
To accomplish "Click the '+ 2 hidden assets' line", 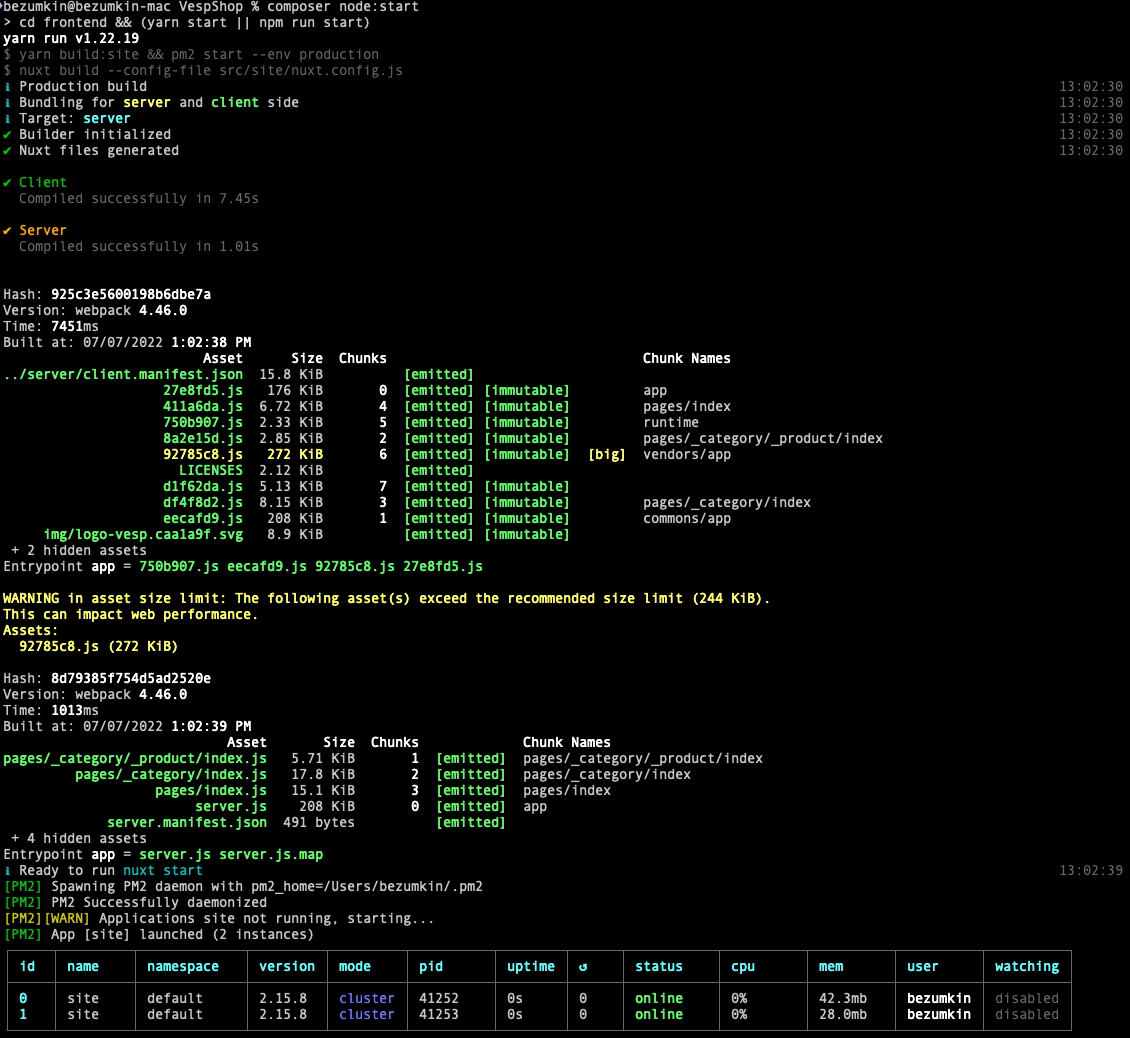I will (79, 550).
